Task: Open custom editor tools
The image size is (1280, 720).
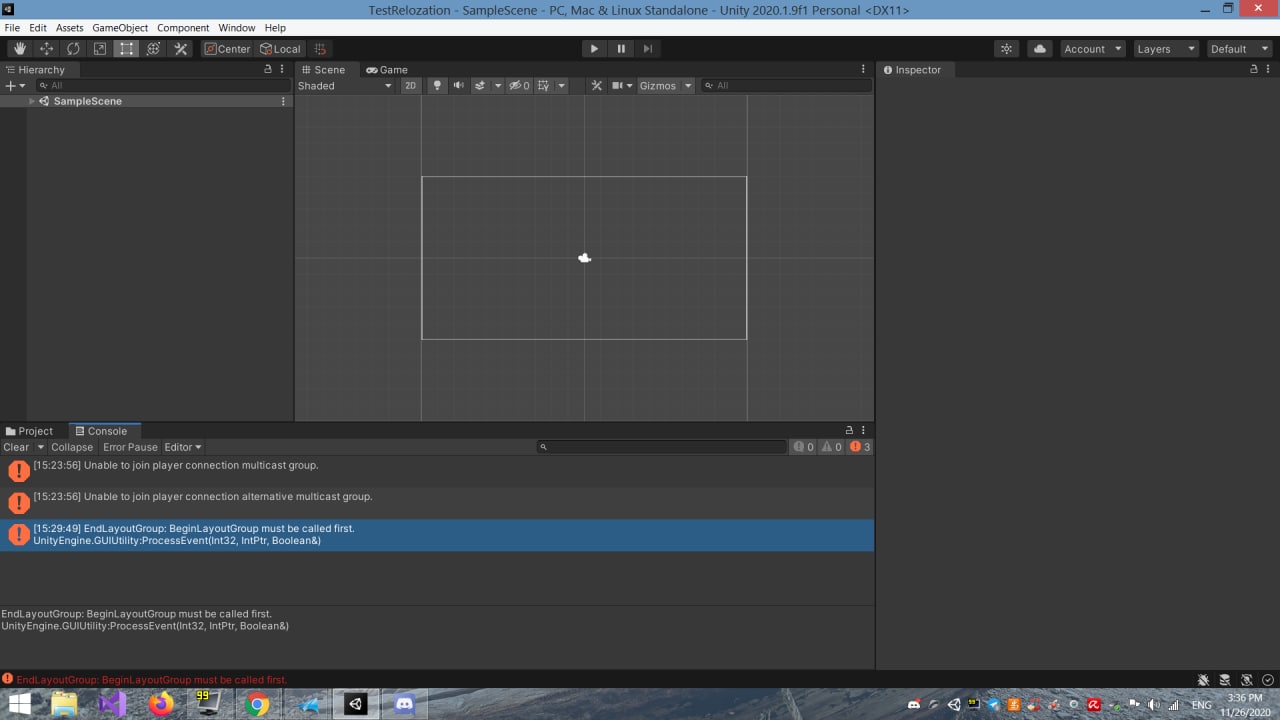Action: [181, 49]
